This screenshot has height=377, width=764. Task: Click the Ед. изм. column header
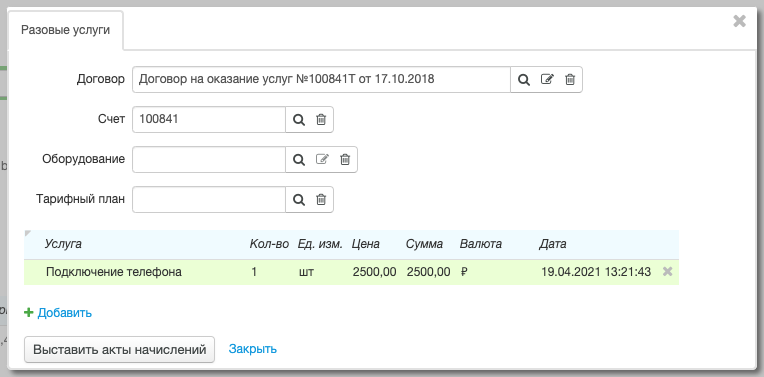point(320,244)
